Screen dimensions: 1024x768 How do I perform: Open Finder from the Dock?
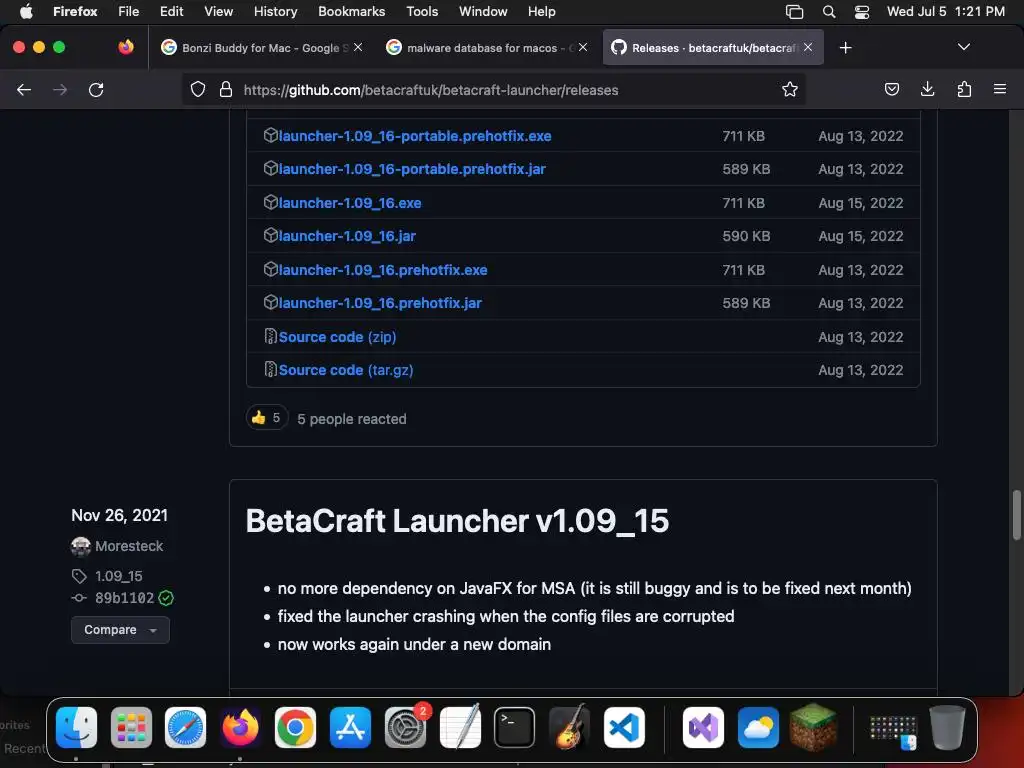(x=76, y=727)
